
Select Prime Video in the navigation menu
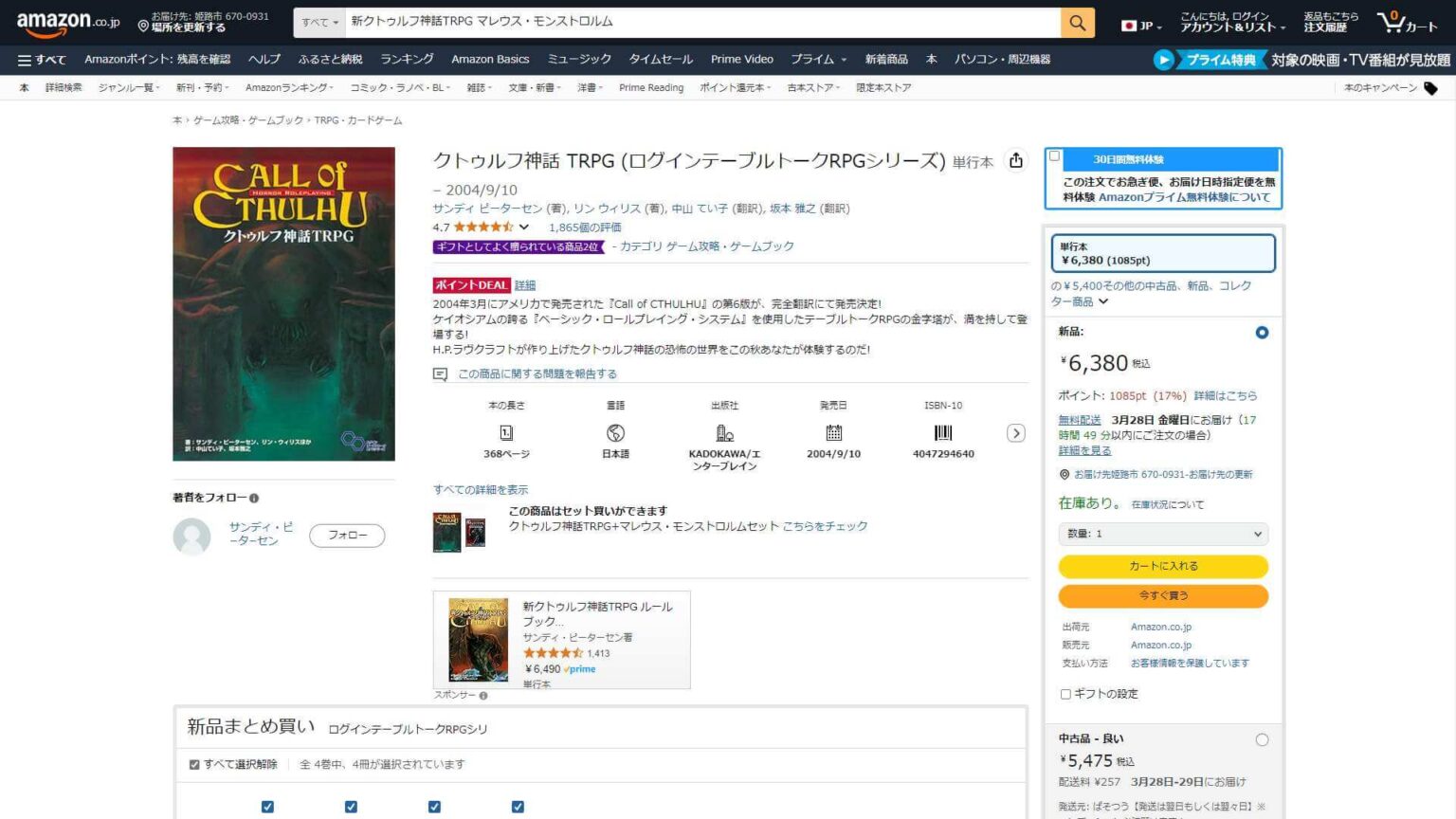tap(742, 59)
